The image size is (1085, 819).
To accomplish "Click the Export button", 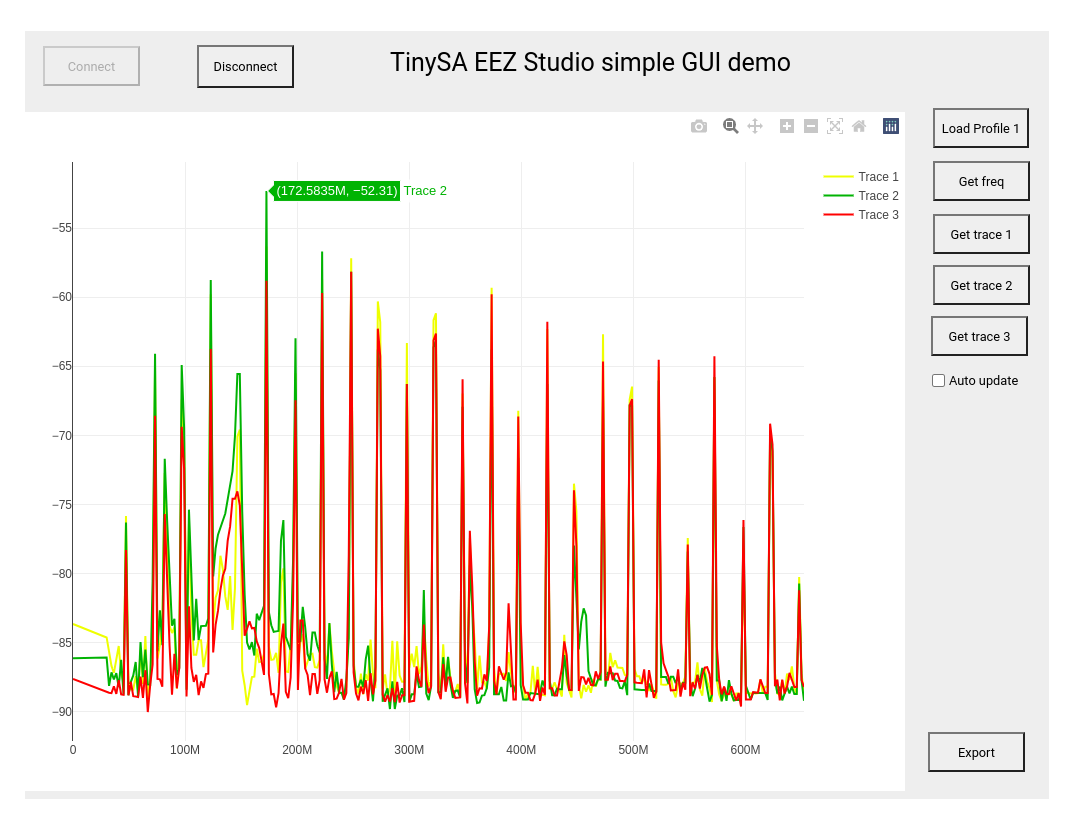I will pos(976,752).
